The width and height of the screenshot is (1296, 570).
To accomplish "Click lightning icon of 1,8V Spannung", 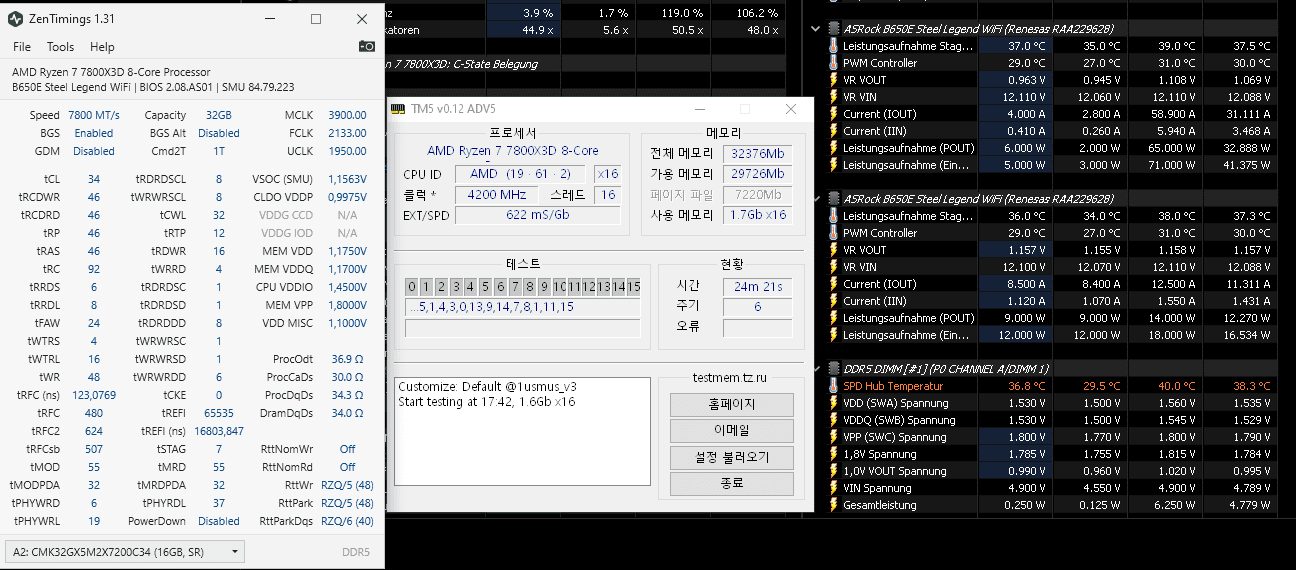I will (834, 454).
